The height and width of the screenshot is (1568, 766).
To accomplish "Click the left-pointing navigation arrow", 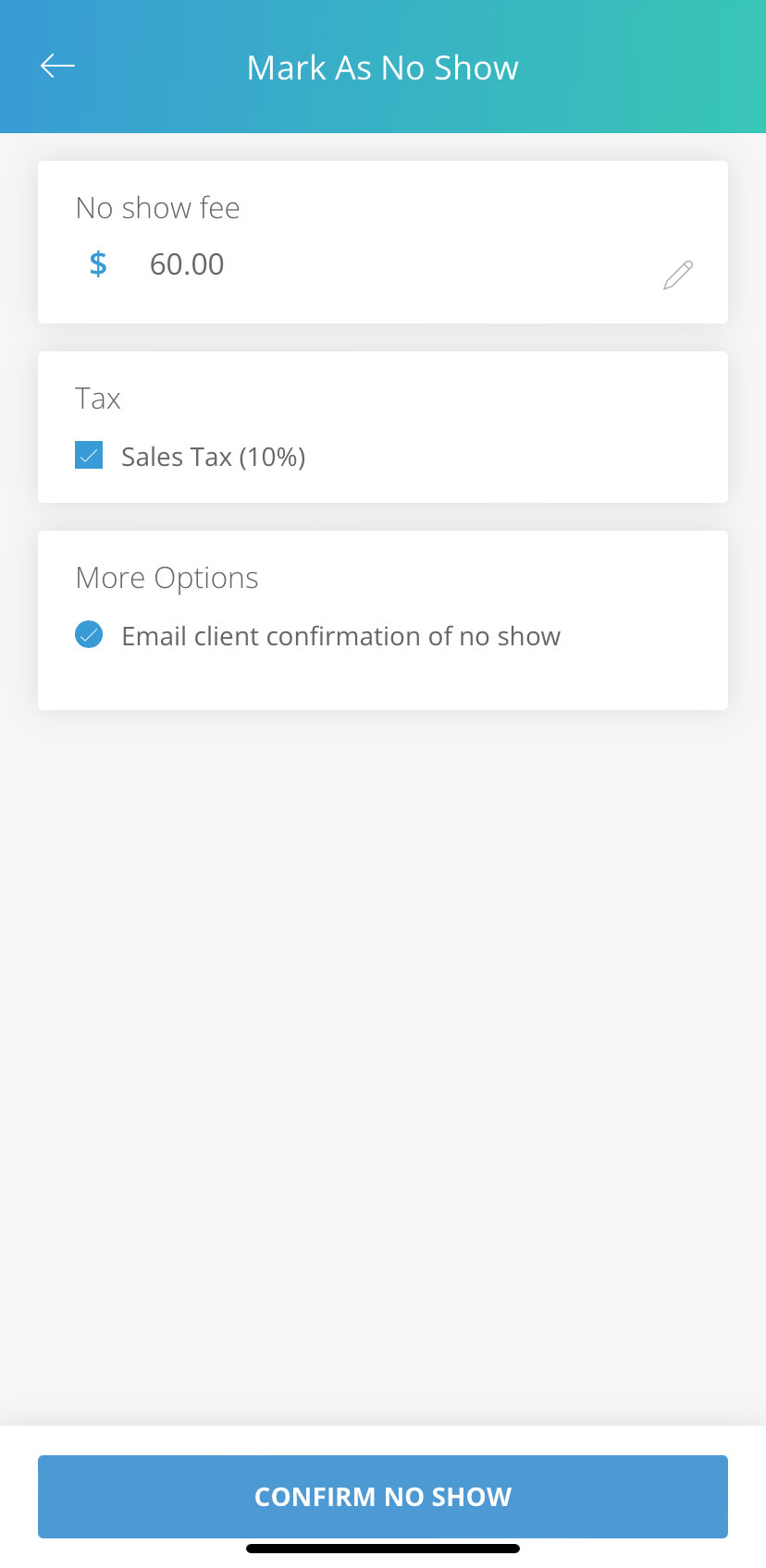I will point(57,66).
